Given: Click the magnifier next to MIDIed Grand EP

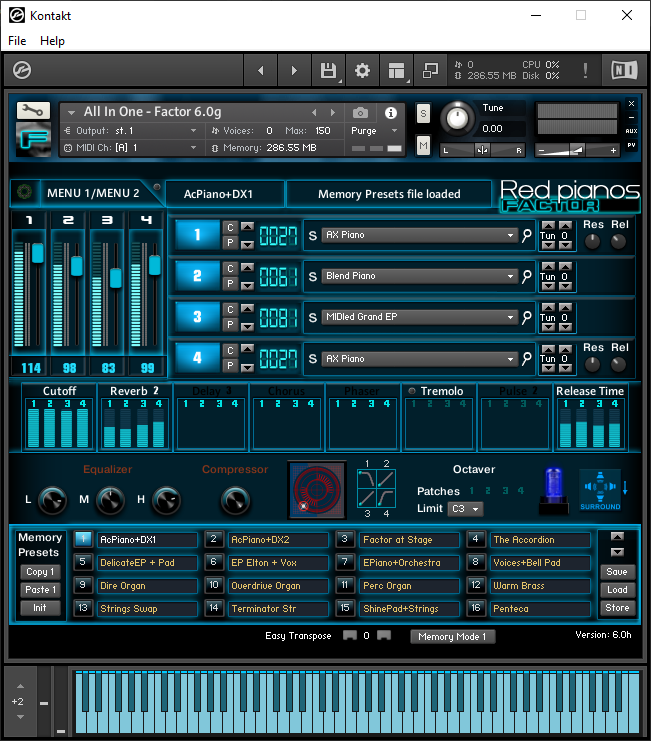Looking at the screenshot, I should pyautogui.click(x=527, y=317).
